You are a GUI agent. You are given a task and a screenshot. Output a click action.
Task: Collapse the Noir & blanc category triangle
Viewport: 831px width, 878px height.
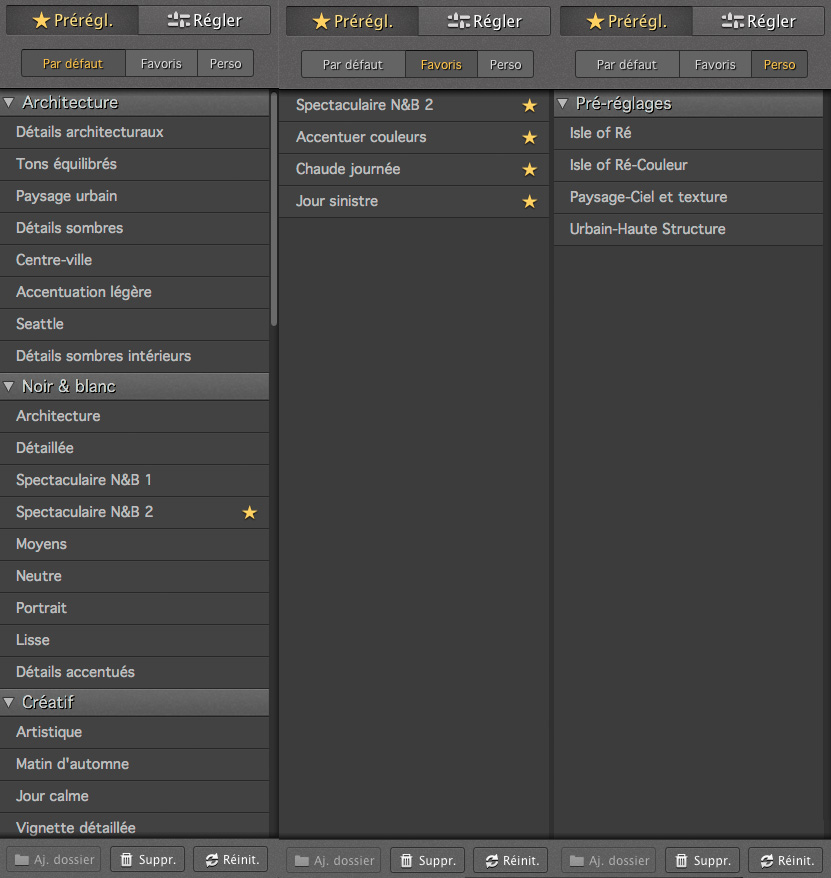click(x=8, y=386)
